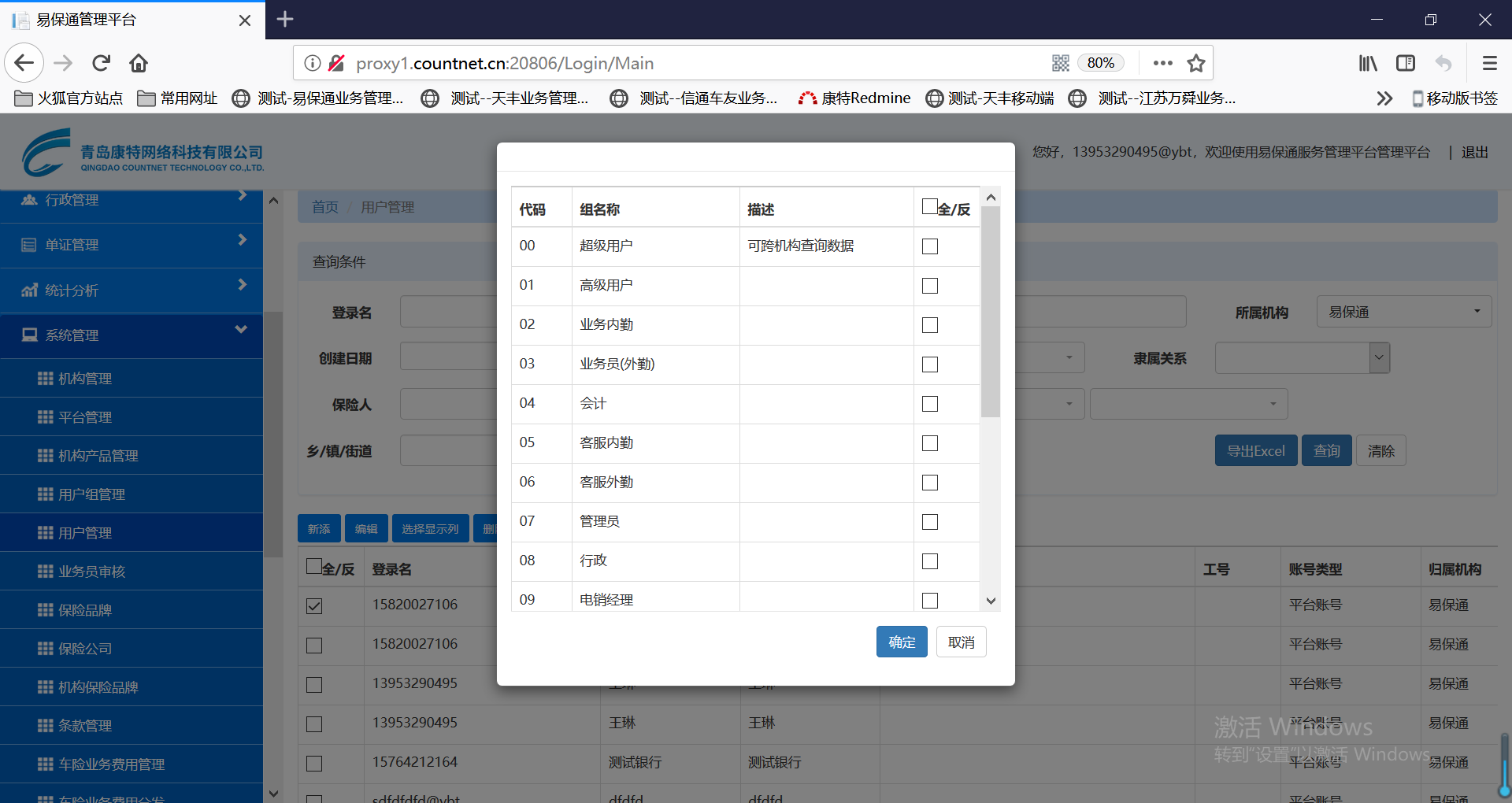Open 机构管理 in the sidebar
The height and width of the screenshot is (803, 1512).
pos(85,379)
